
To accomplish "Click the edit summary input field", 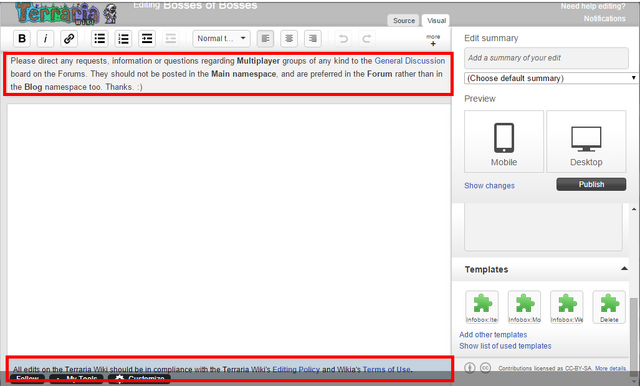I will point(546,58).
